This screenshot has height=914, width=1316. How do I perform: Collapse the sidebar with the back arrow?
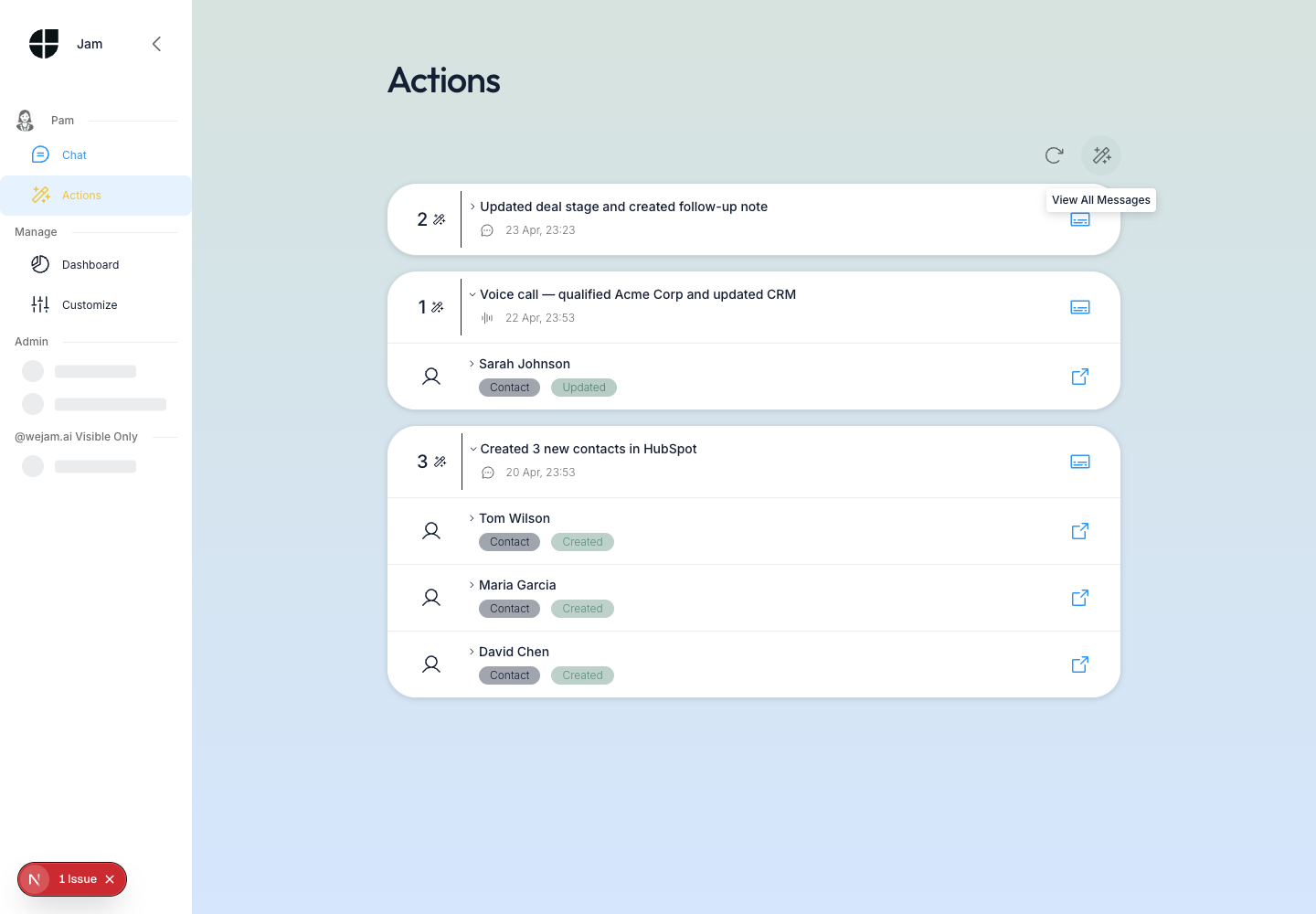156,44
